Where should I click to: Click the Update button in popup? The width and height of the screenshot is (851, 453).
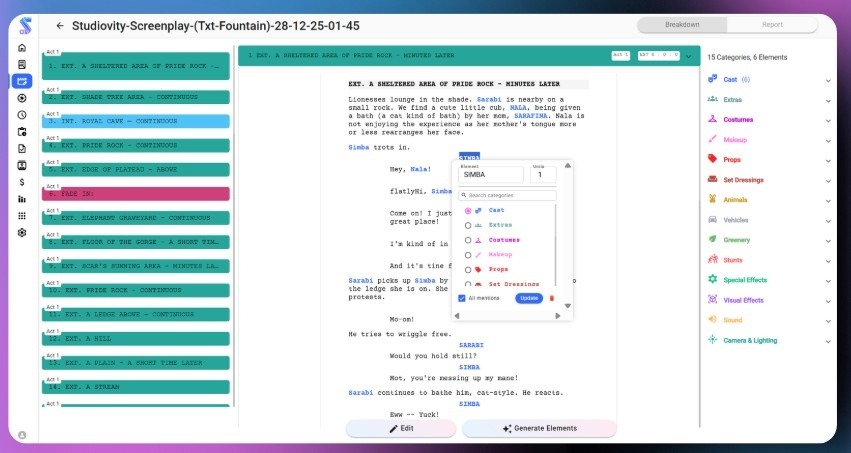coord(529,298)
